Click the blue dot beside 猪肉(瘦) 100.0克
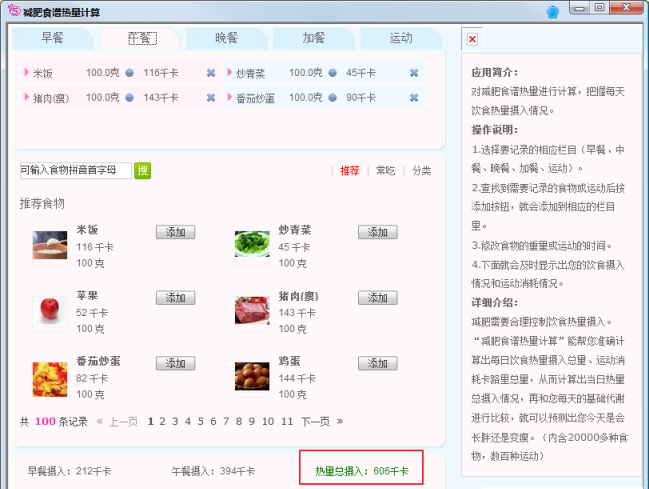 [130, 98]
